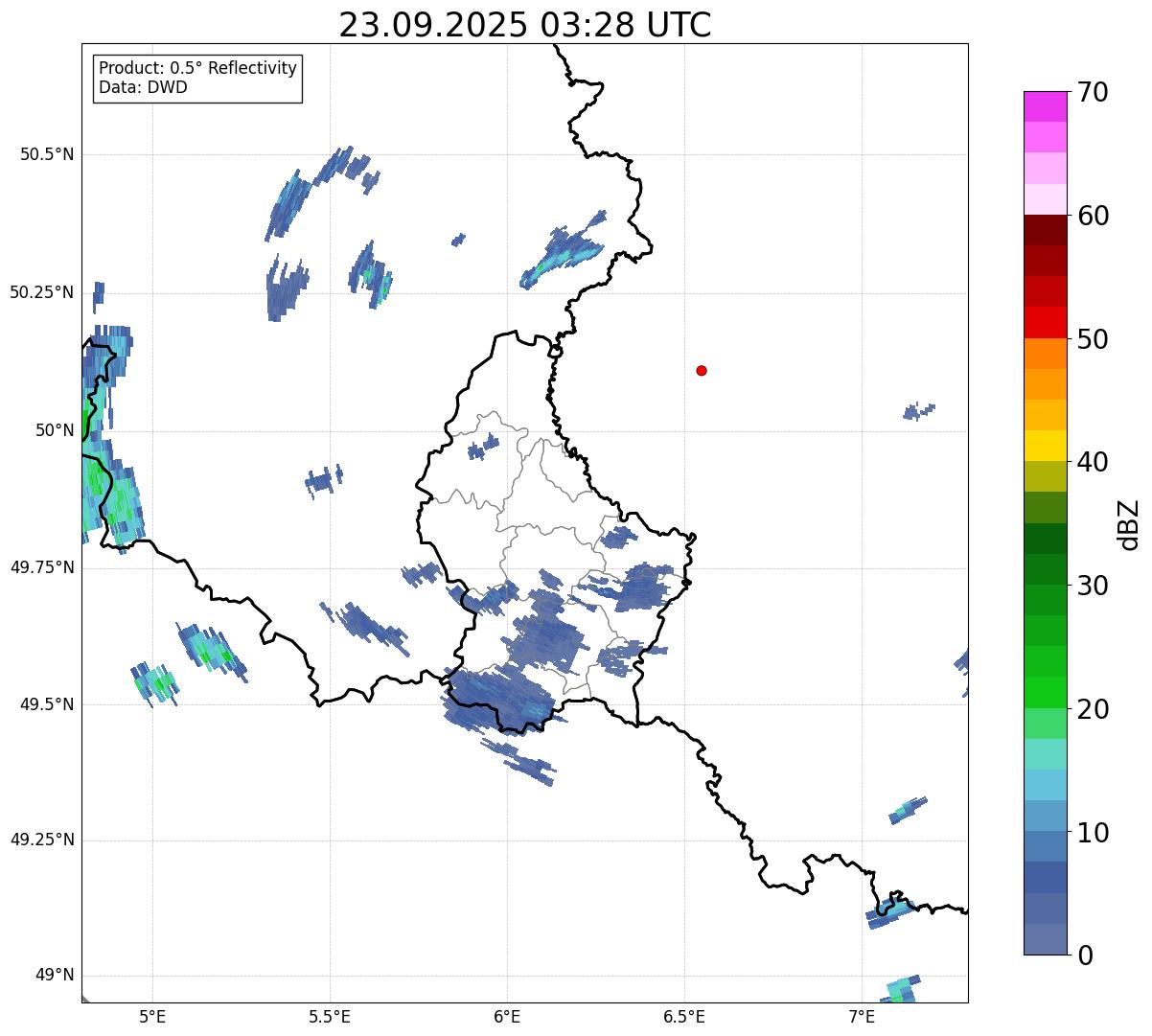Click the 49°N latitude label
Screen dimensions: 1152x1036
56,976
